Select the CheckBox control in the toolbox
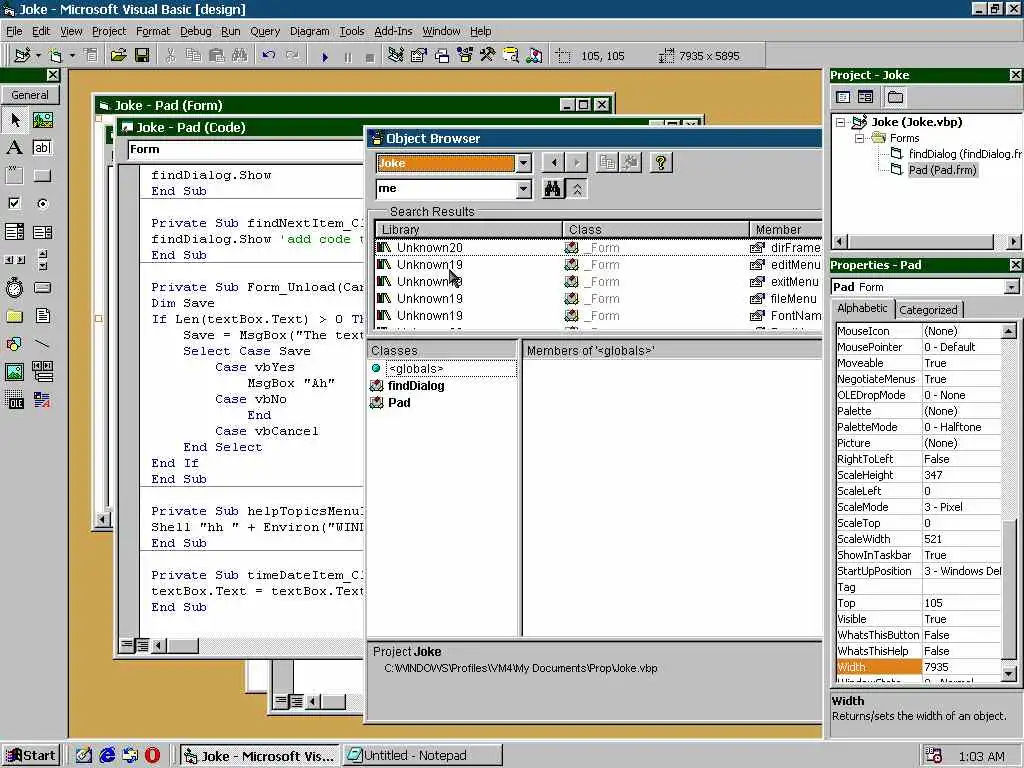This screenshot has width=1024, height=768. pos(14,204)
